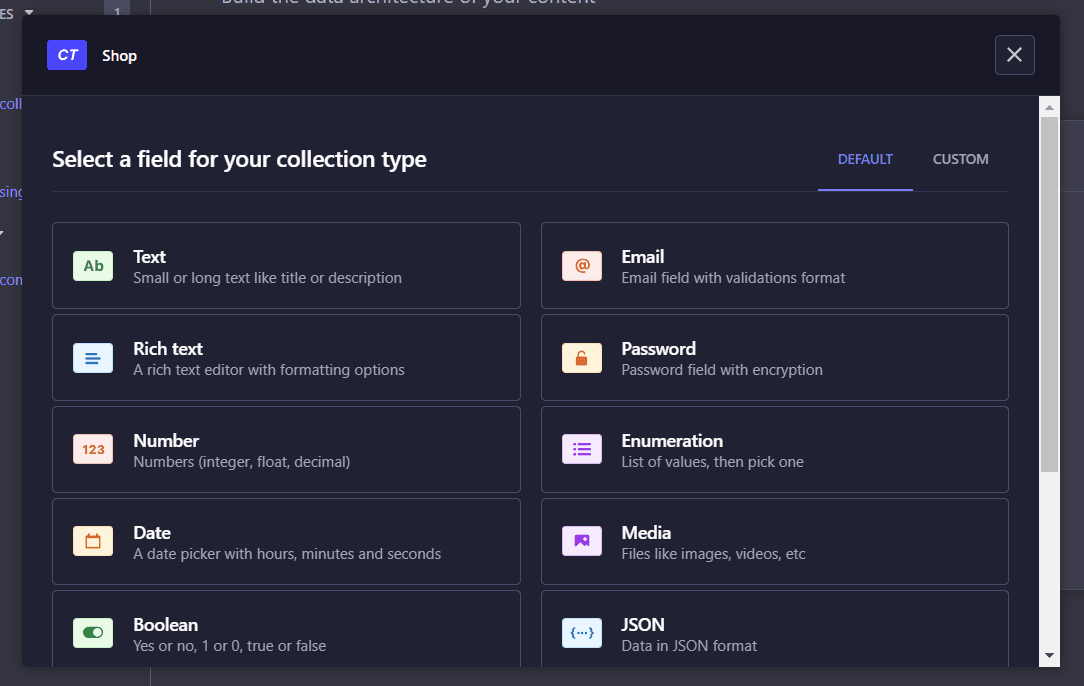Click the scrollbar down arrow
The height and width of the screenshot is (686, 1084).
[x=1049, y=656]
